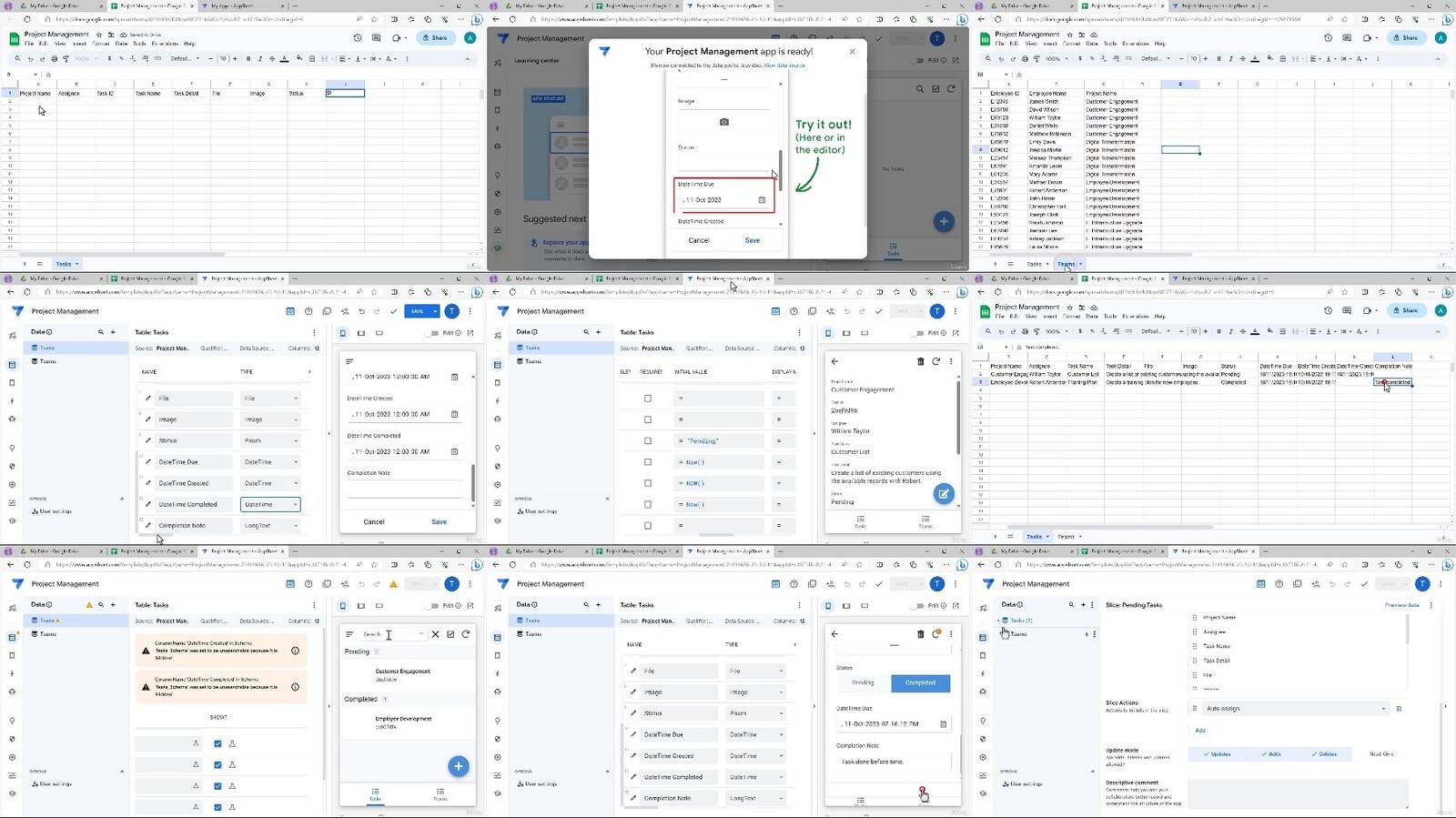Open the info icon on the DateTime Completed warning
Screen dimensions: 1456x818
[295, 687]
